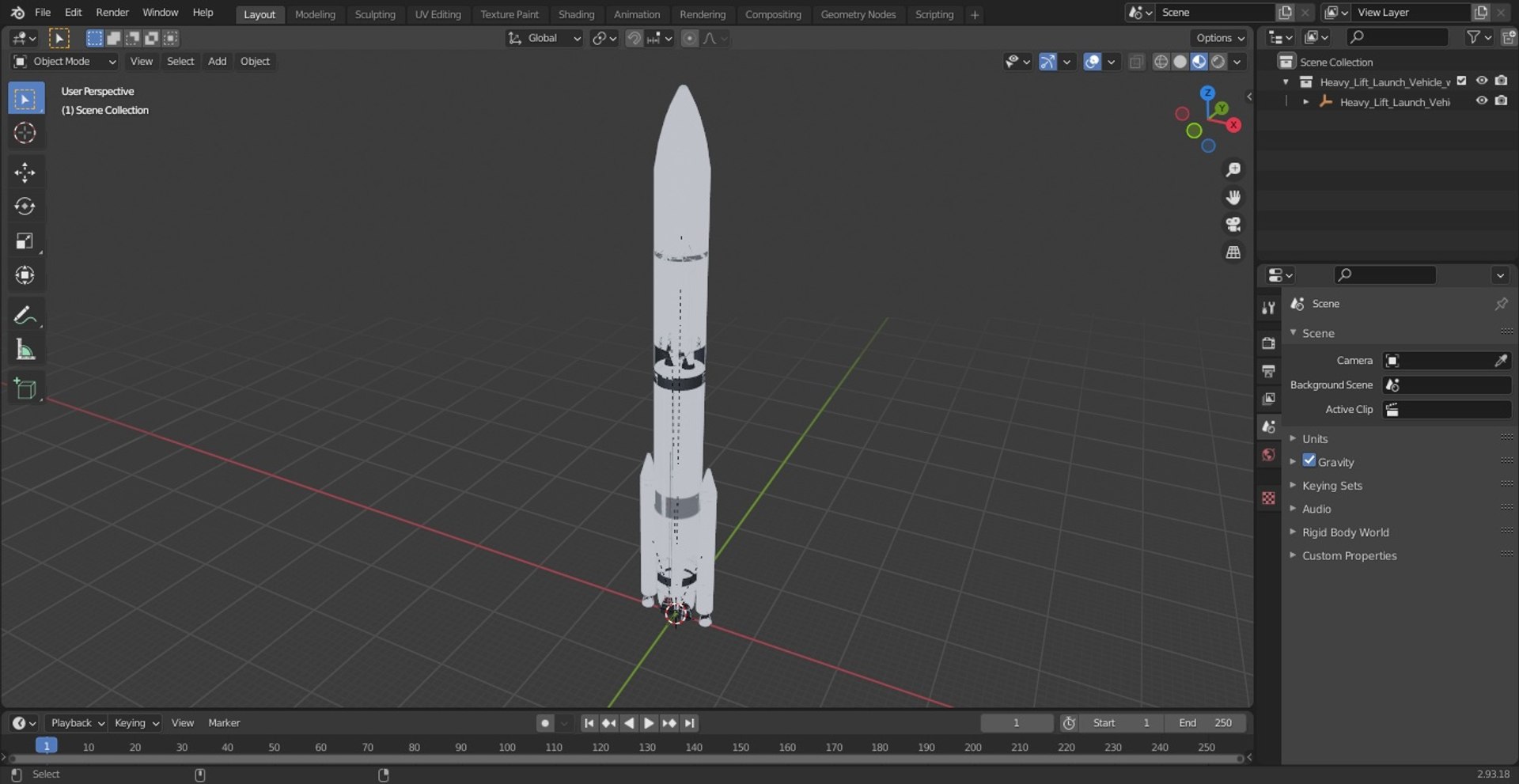Open the Playback dropdown
Viewport: 1519px width, 784px height.
pyautogui.click(x=78, y=723)
